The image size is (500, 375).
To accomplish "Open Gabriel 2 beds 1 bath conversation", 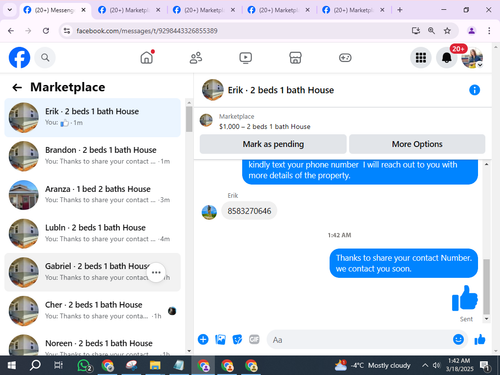I will point(92,272).
